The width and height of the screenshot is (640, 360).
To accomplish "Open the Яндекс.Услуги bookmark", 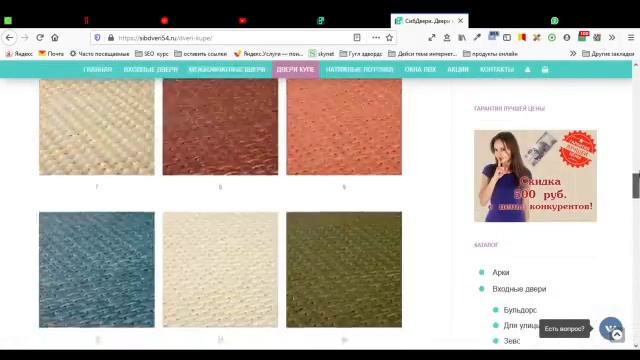I will 268,53.
